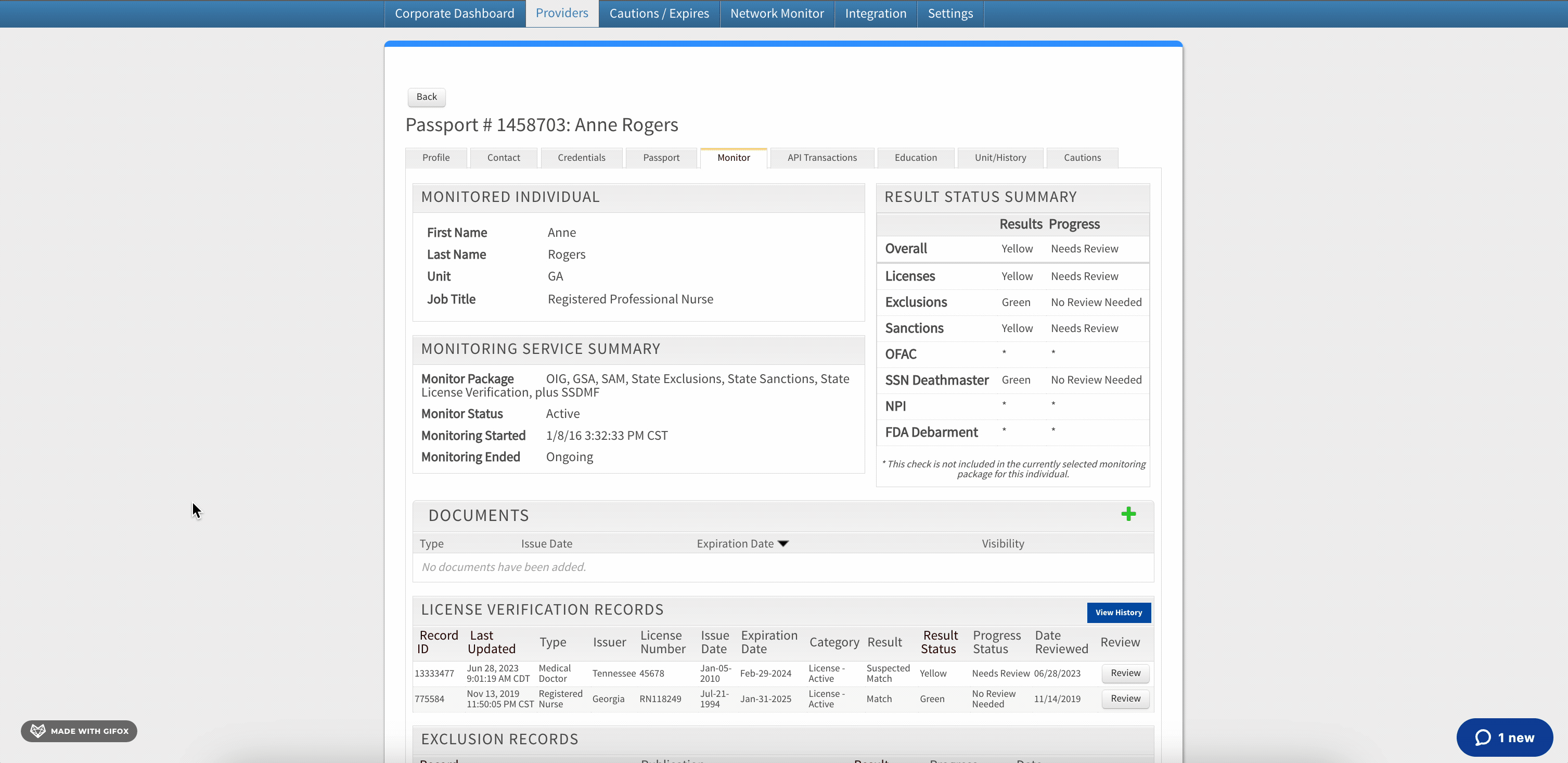This screenshot has width=1568, height=763.
Task: Open the chat bubble with 1 new message
Action: click(x=1504, y=737)
